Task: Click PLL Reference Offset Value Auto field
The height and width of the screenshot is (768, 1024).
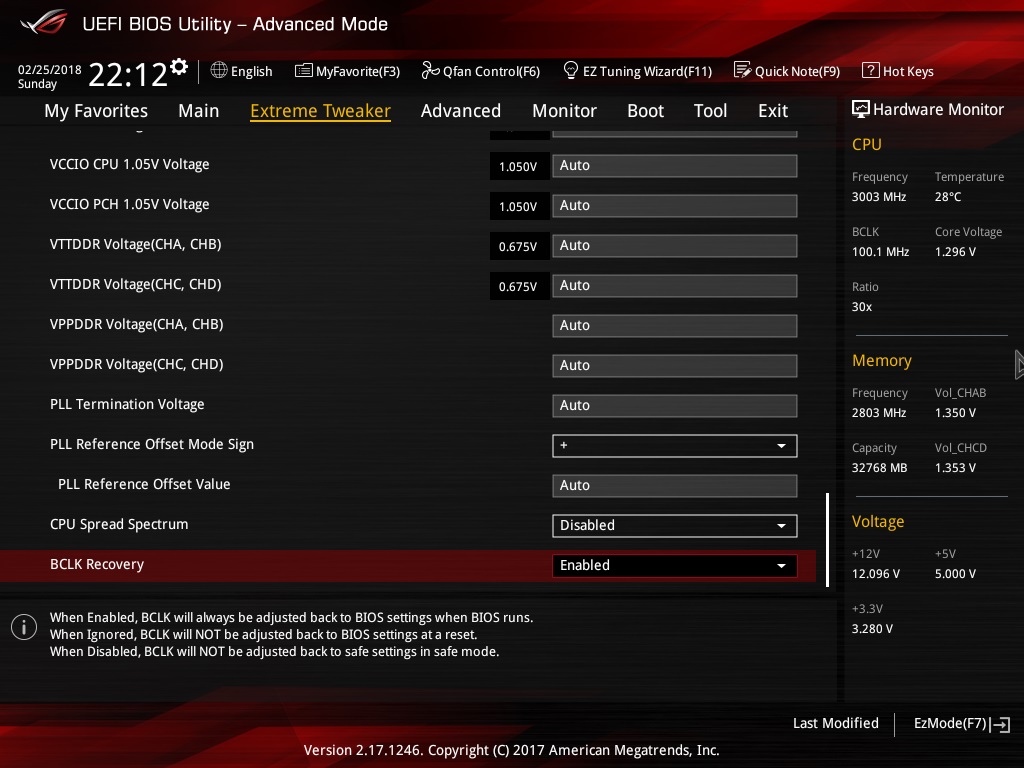Action: [675, 486]
